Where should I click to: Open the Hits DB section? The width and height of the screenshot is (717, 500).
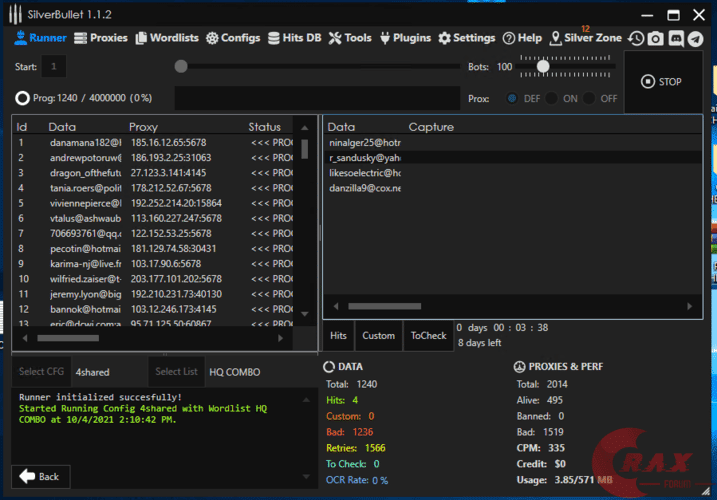point(296,38)
